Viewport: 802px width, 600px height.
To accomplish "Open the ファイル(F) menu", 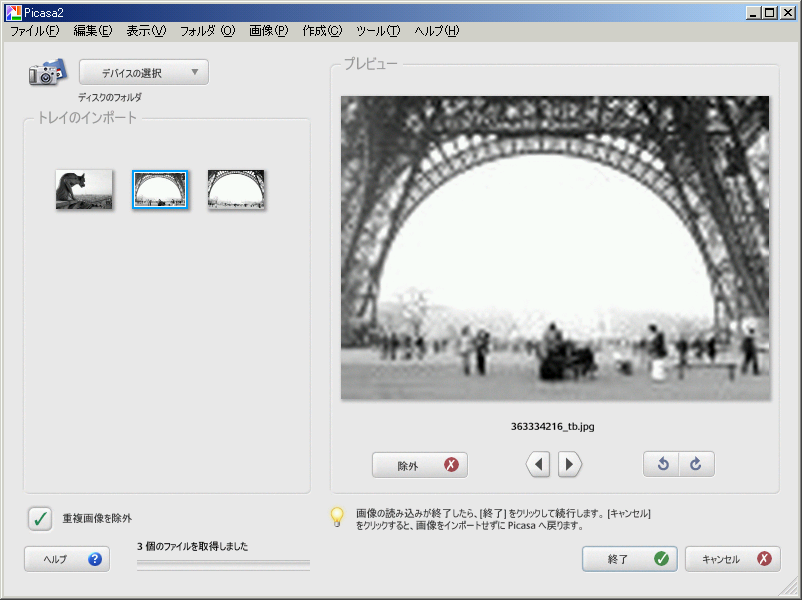I will 35,31.
